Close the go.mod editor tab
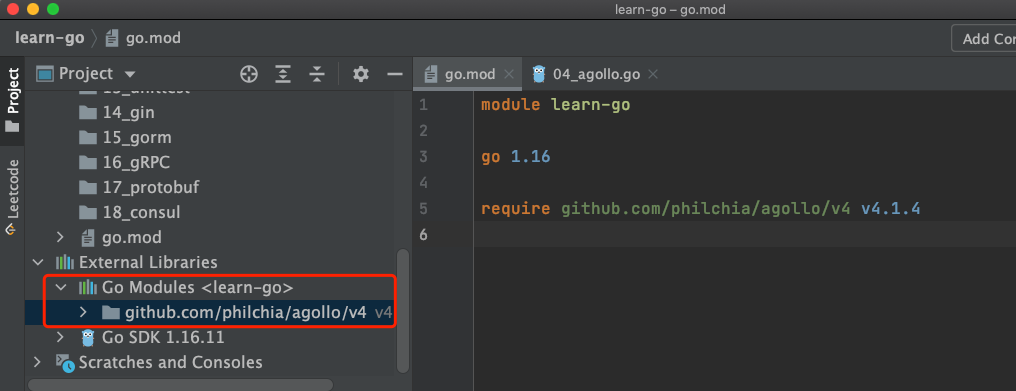Image resolution: width=1016 pixels, height=391 pixels. [509, 75]
